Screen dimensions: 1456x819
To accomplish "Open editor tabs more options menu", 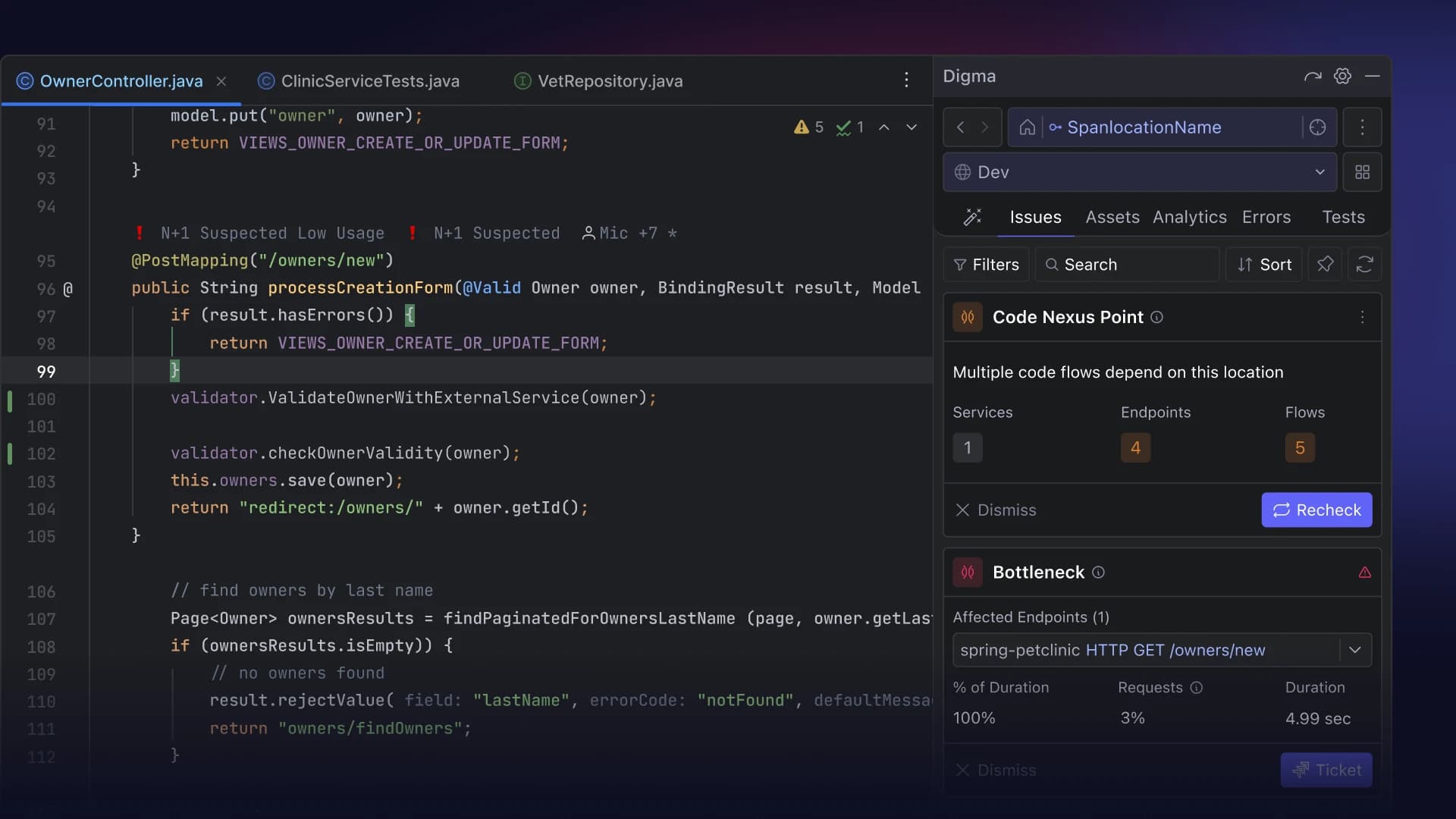I will [x=906, y=80].
